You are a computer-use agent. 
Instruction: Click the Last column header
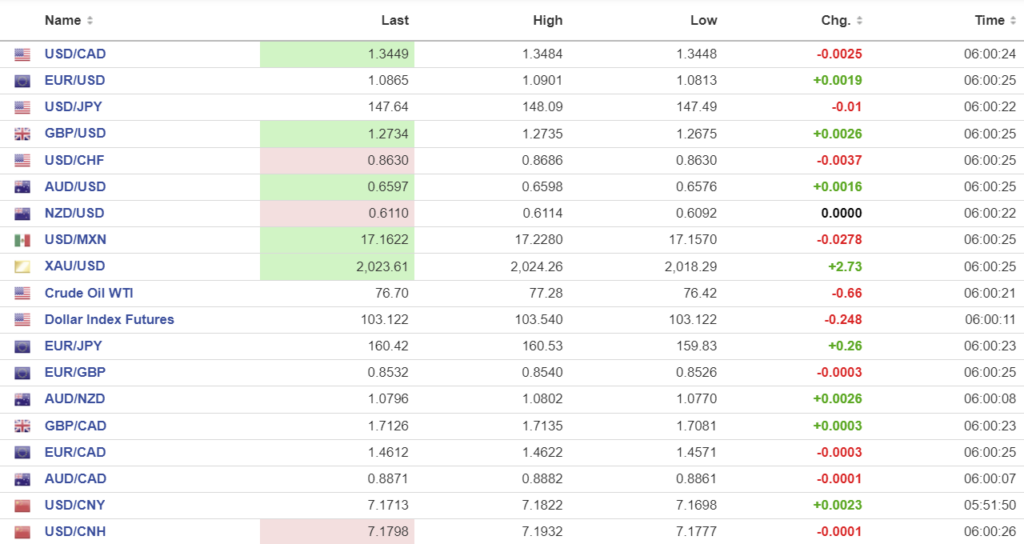(x=395, y=20)
